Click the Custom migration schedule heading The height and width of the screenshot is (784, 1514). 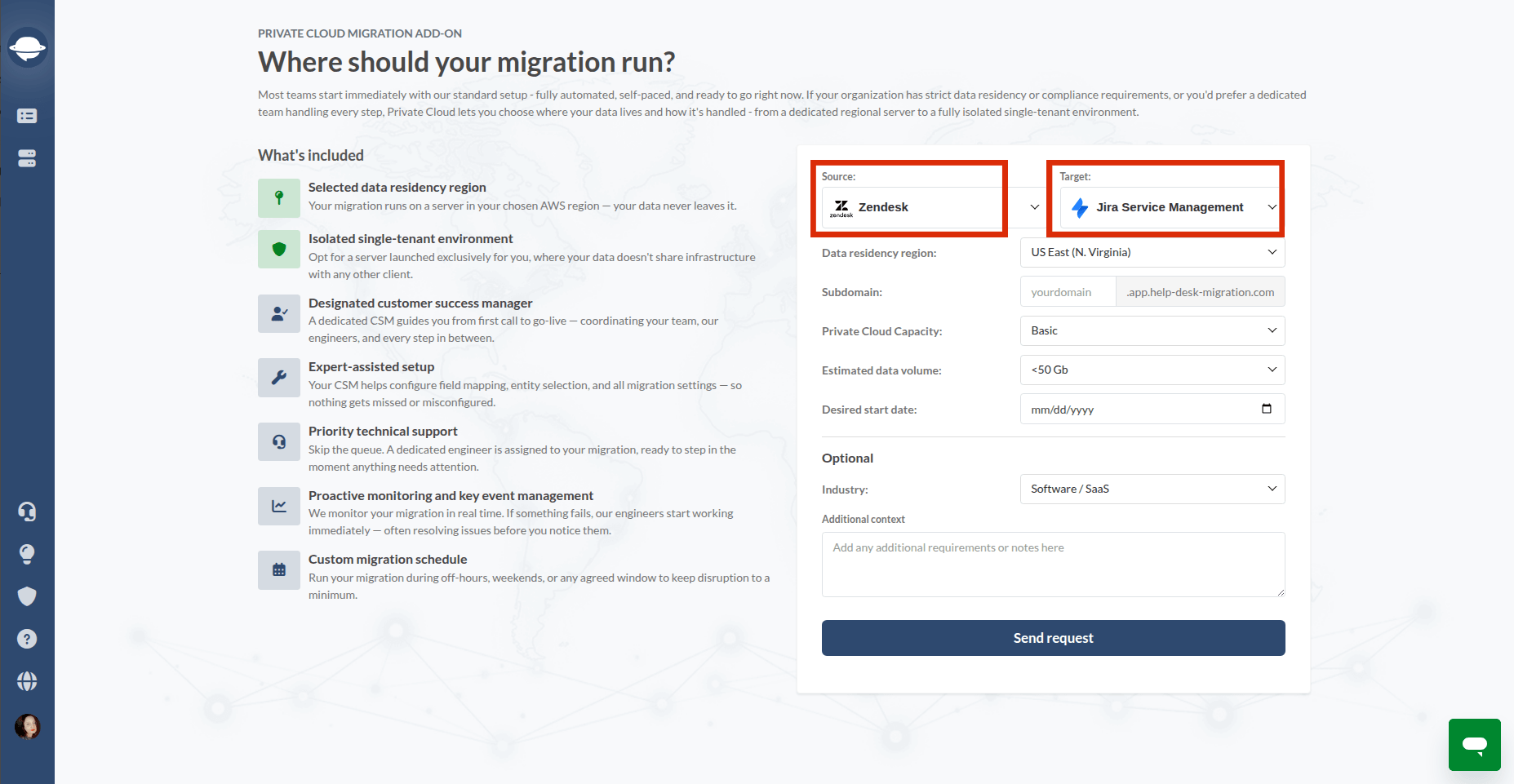point(388,560)
